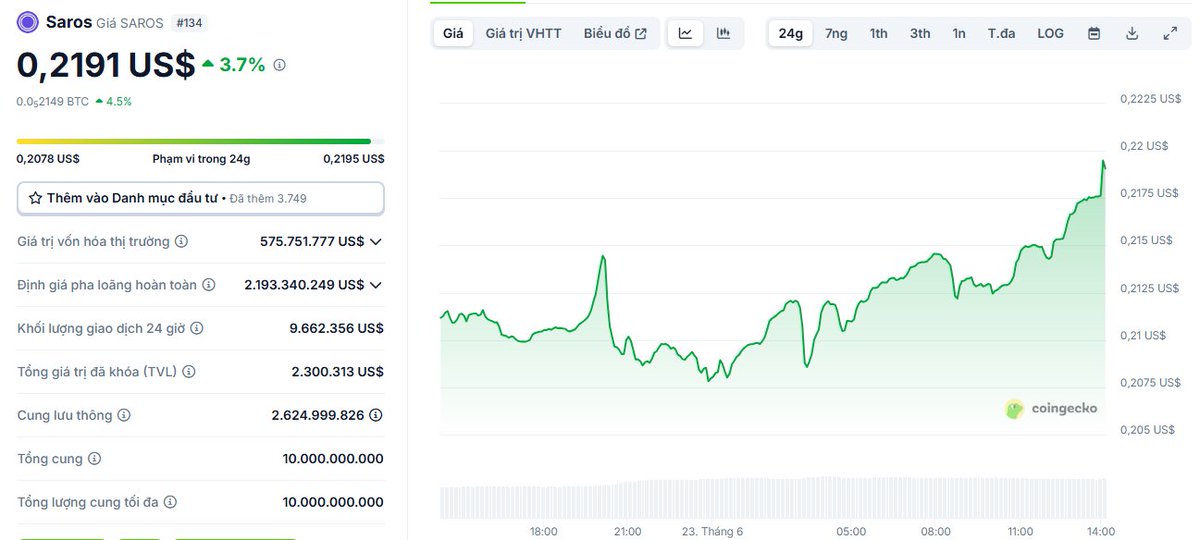The height and width of the screenshot is (540, 1200).
Task: Select the 7ng time range
Action: (x=836, y=33)
